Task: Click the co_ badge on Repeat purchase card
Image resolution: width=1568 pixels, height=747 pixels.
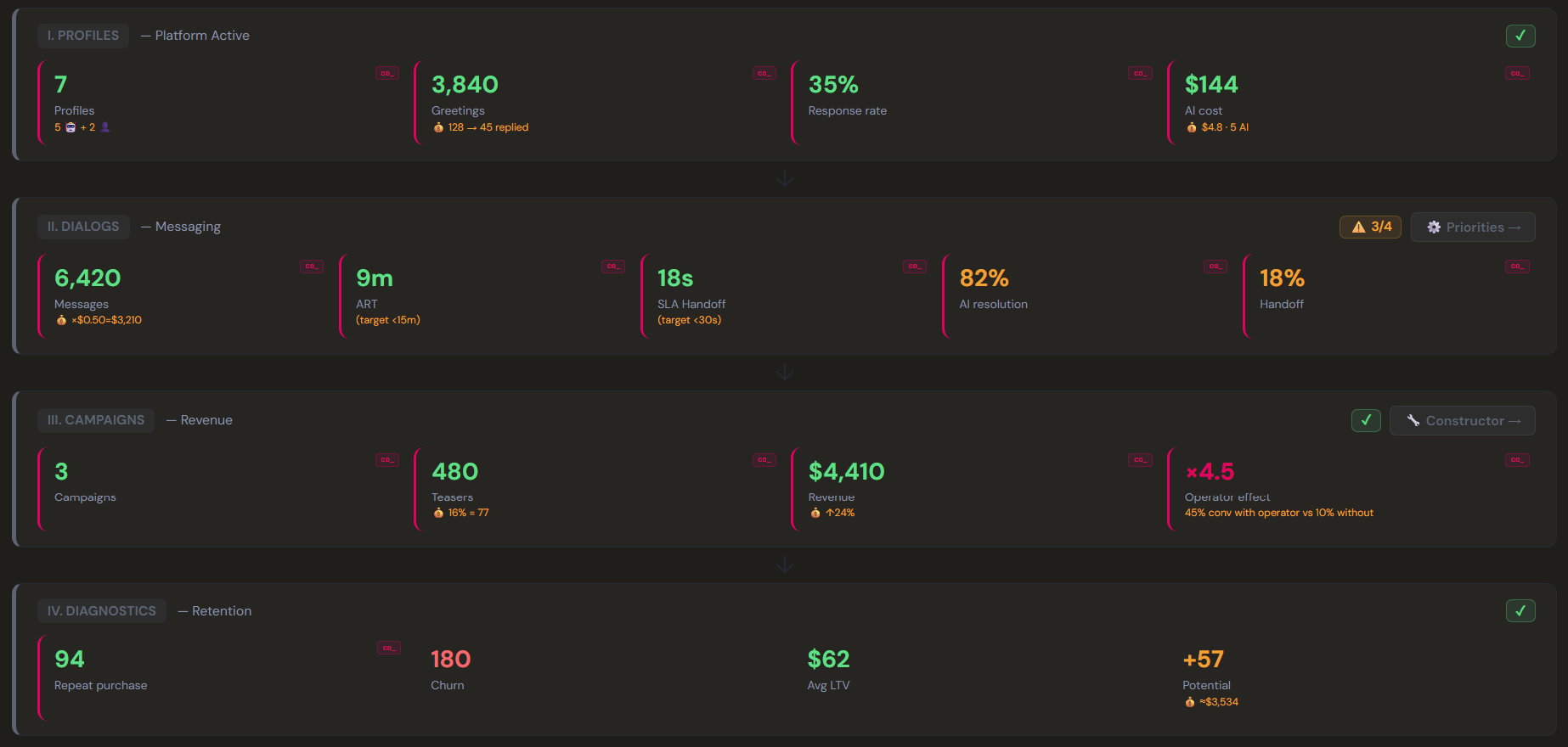Action: [389, 649]
